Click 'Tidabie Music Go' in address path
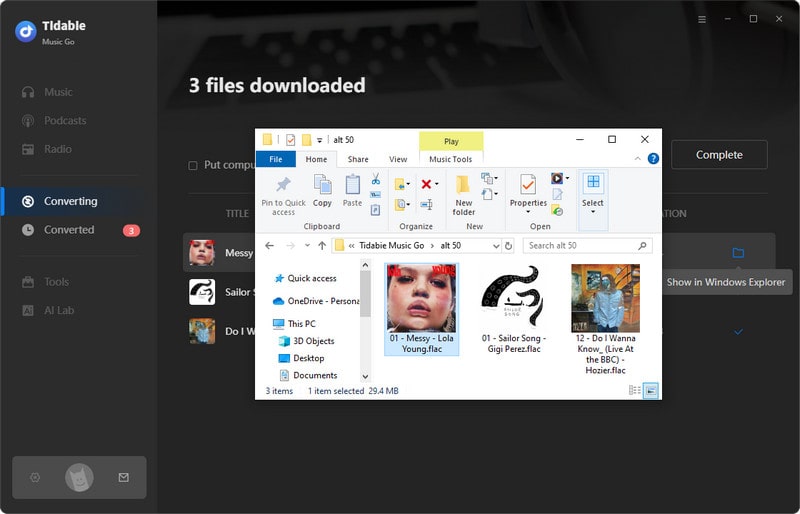Viewport: 800px width, 514px height. point(391,246)
